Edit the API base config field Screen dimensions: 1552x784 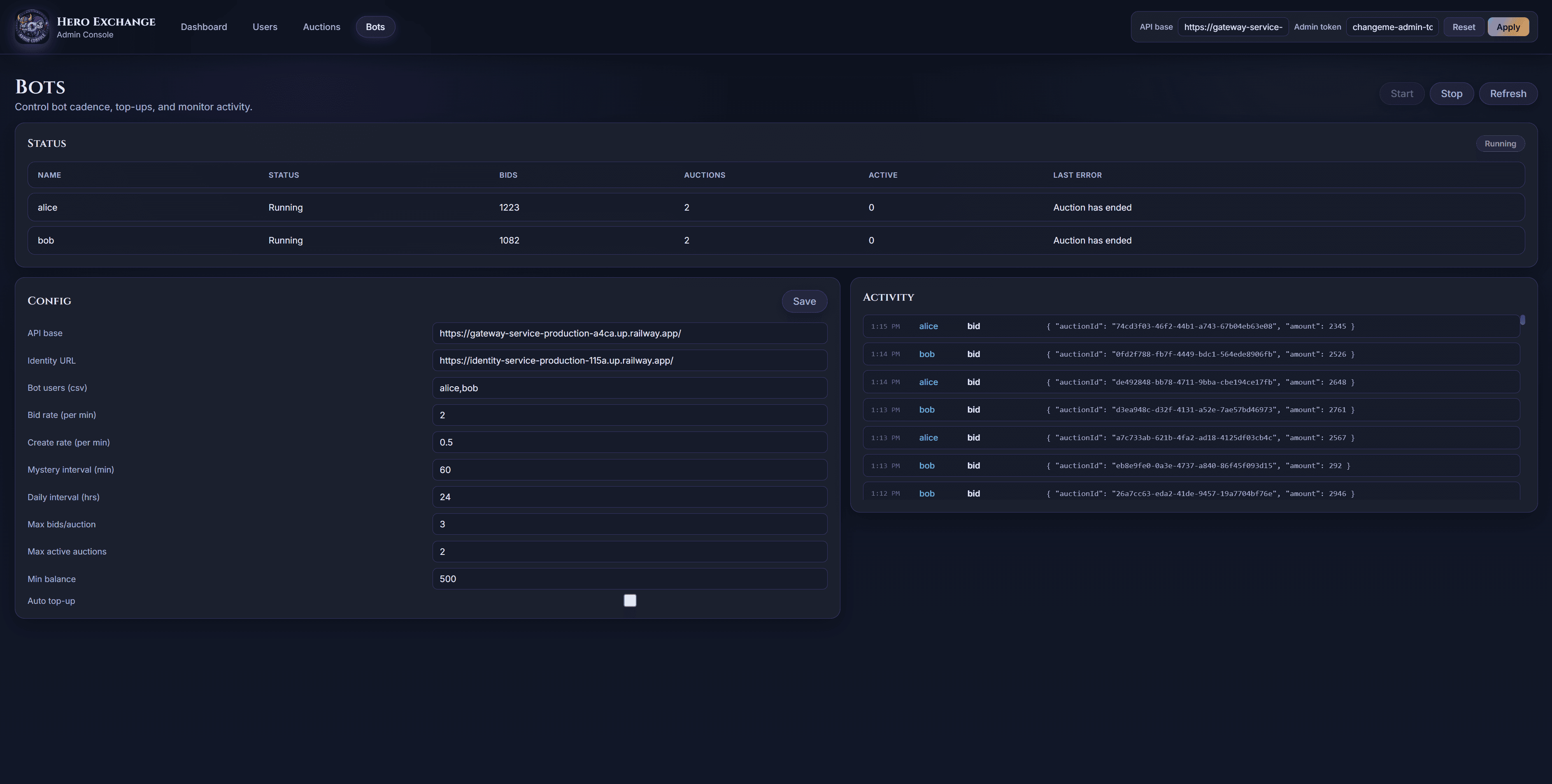pyautogui.click(x=630, y=333)
